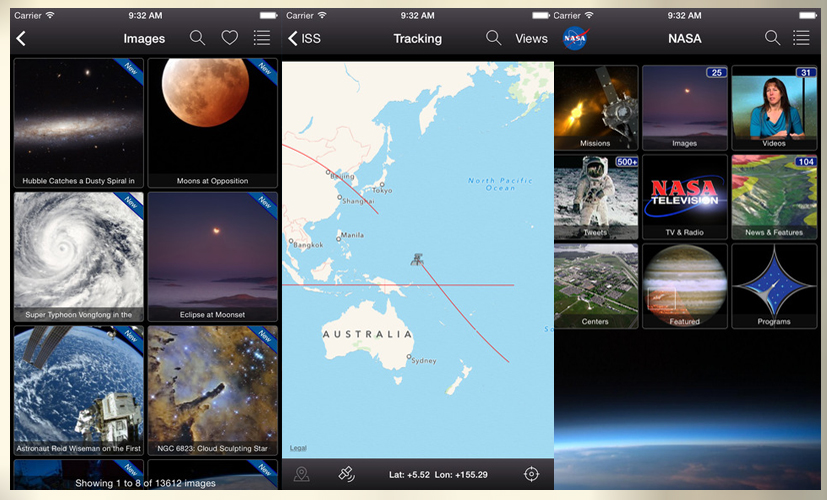
Task: Tap the North Pacific Ocean label
Action: coord(500,184)
